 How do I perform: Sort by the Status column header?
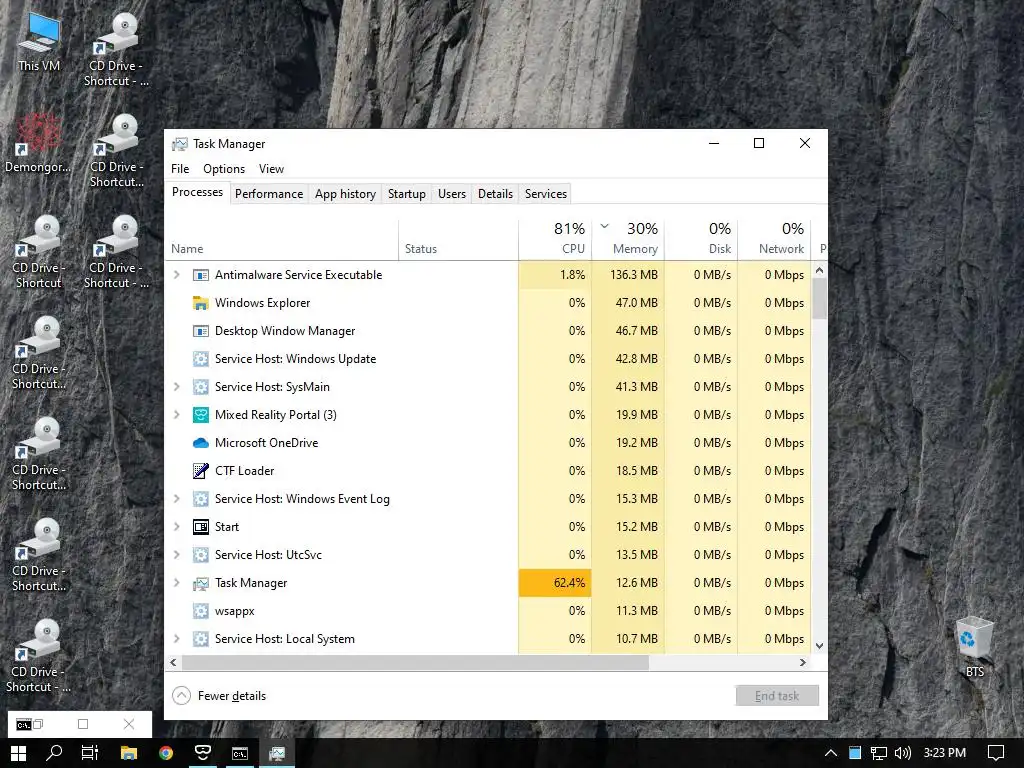point(458,238)
